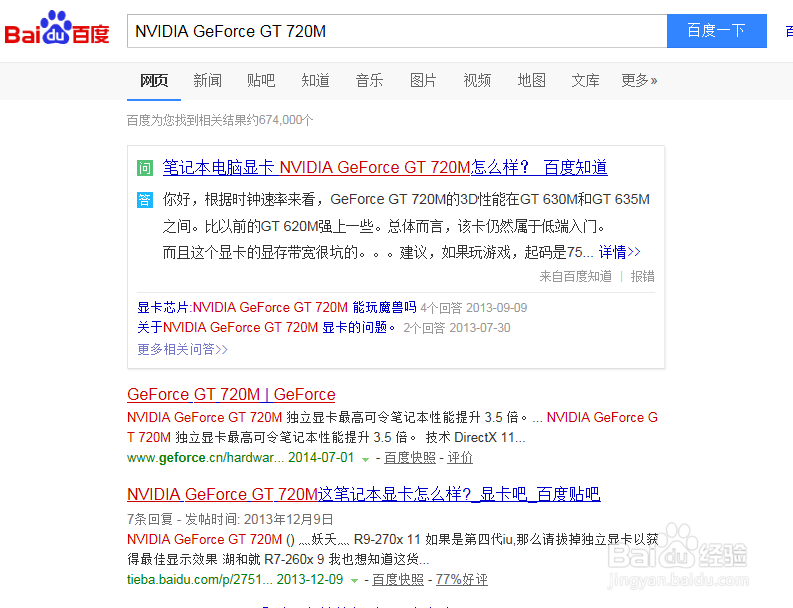Screen dimensions: 793x608
Task: Open 百度快照 for the geforce.cn result
Action: click(410, 458)
